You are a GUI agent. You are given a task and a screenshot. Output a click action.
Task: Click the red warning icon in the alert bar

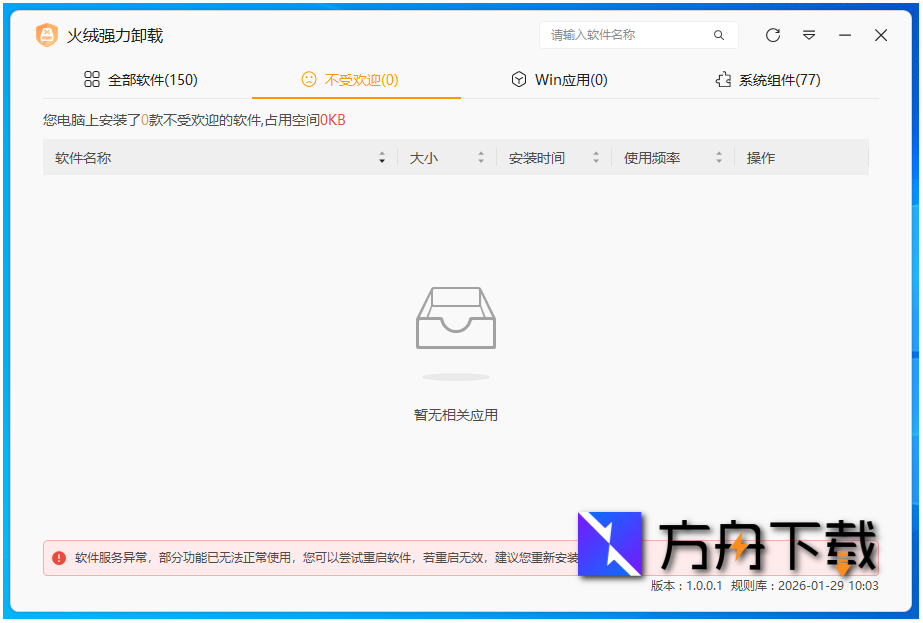pyautogui.click(x=57, y=557)
